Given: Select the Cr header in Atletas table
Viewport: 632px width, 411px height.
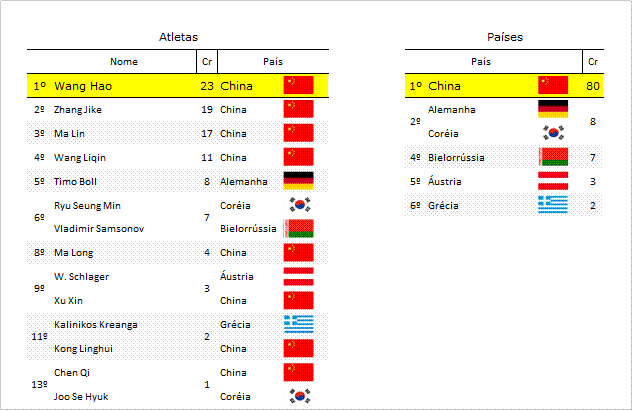Looking at the screenshot, I should (x=207, y=62).
